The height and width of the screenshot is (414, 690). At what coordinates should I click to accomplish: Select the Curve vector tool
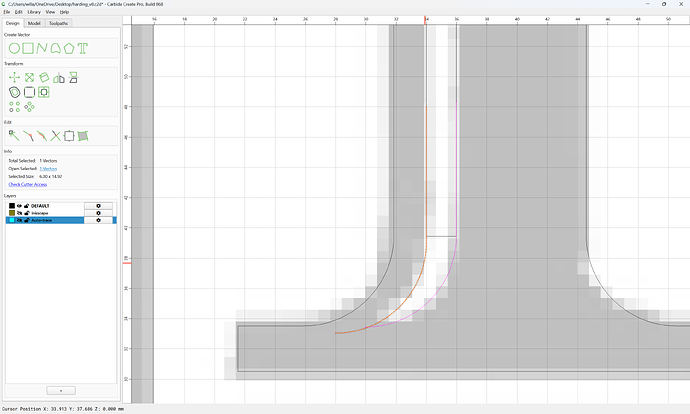(x=55, y=48)
